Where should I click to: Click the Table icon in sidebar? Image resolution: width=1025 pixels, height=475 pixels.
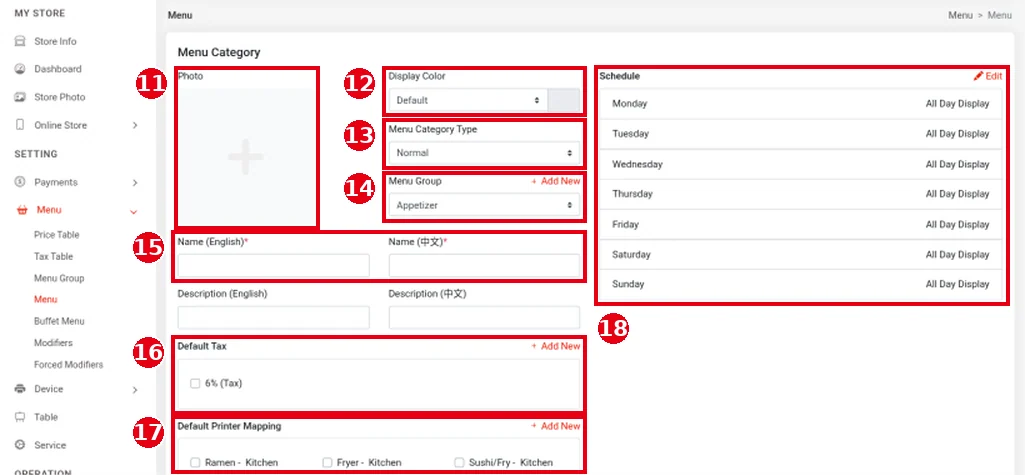20,417
